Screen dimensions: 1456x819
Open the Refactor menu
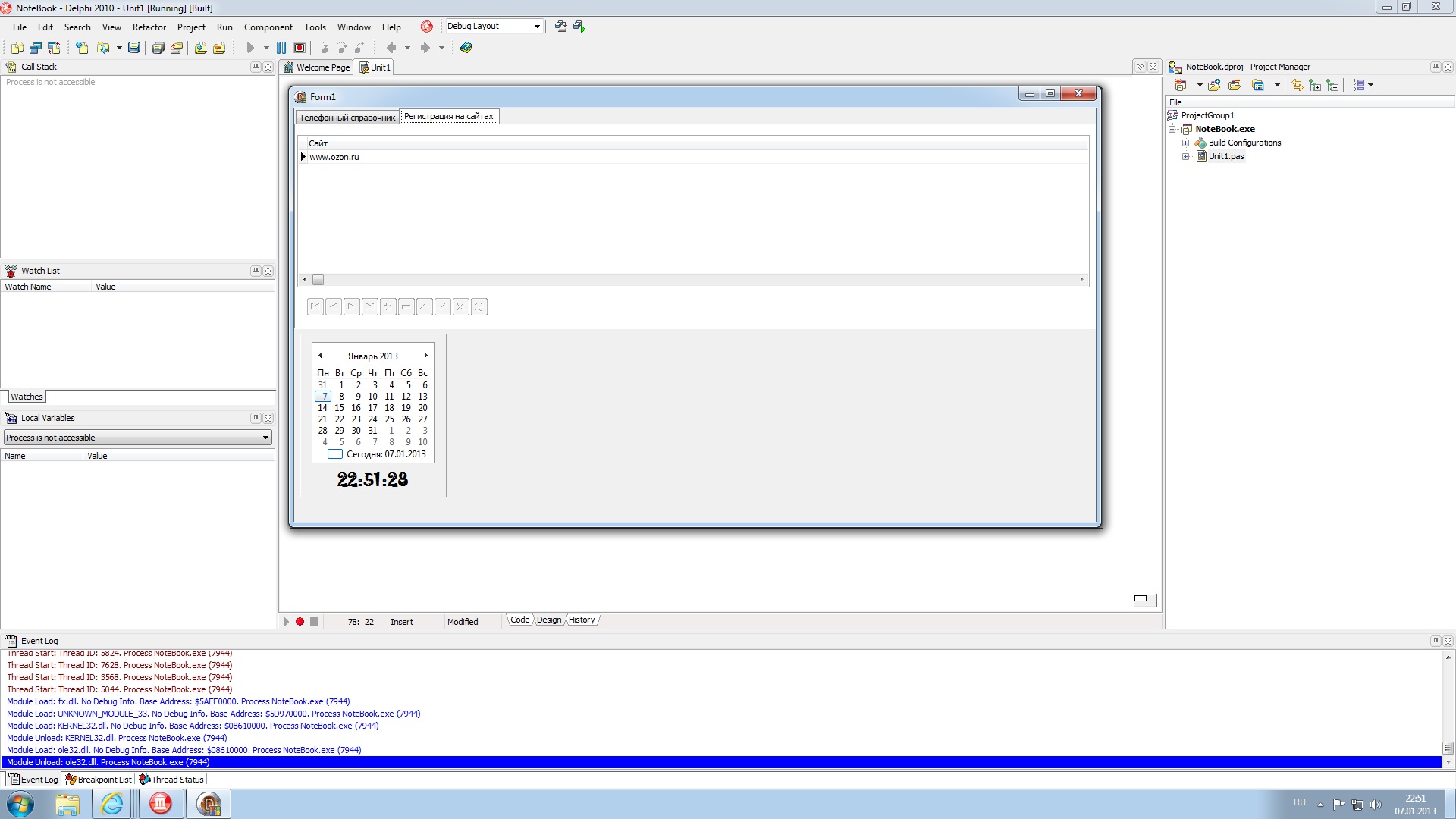point(149,27)
